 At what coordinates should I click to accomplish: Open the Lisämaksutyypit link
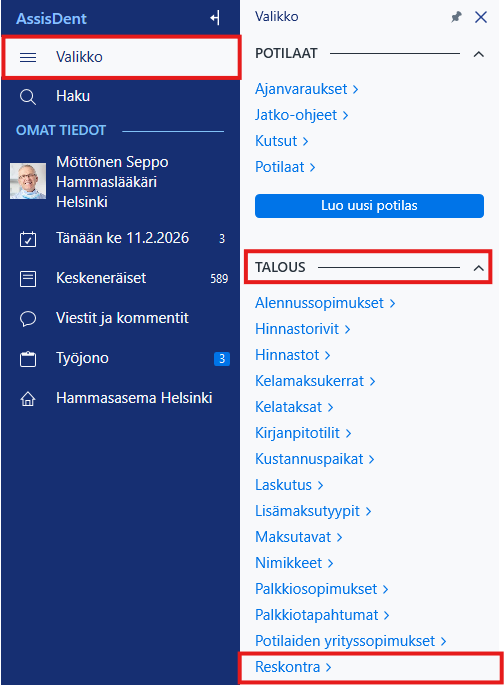tap(313, 511)
